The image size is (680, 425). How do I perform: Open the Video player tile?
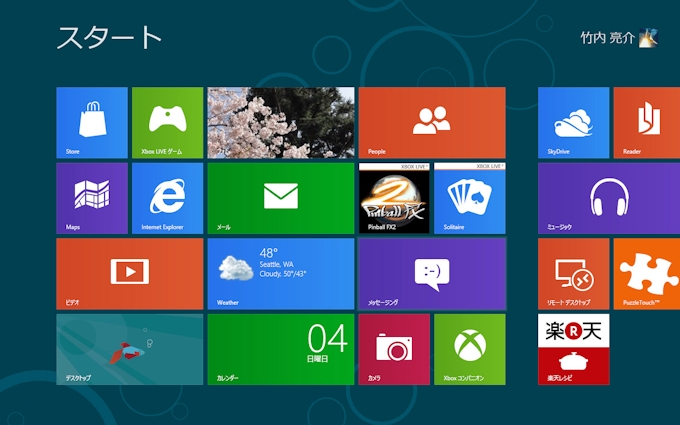tap(129, 273)
